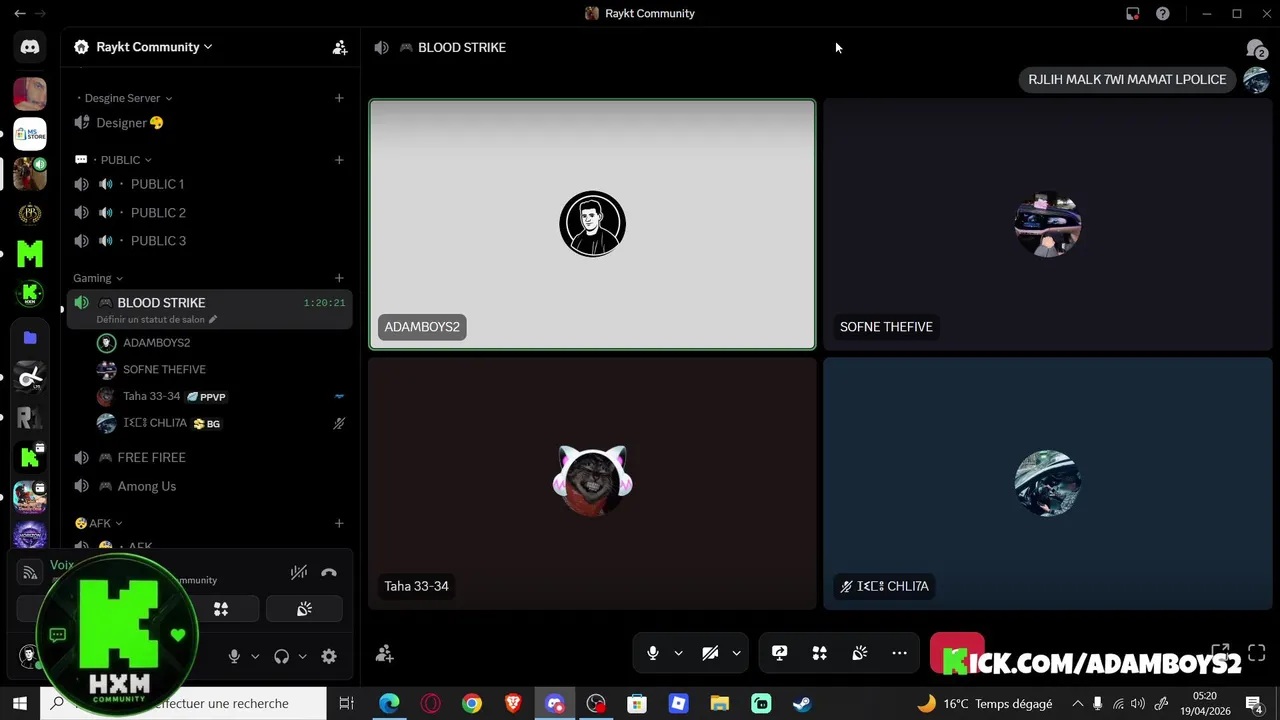Focus the ADAMBOYS2 video tile

click(592, 224)
